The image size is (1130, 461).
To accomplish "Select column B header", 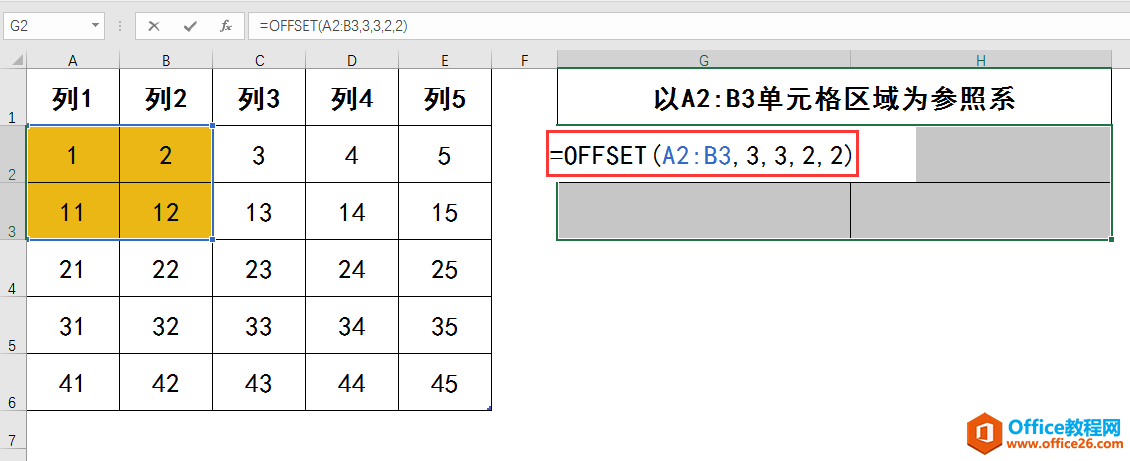I will tap(166, 61).
